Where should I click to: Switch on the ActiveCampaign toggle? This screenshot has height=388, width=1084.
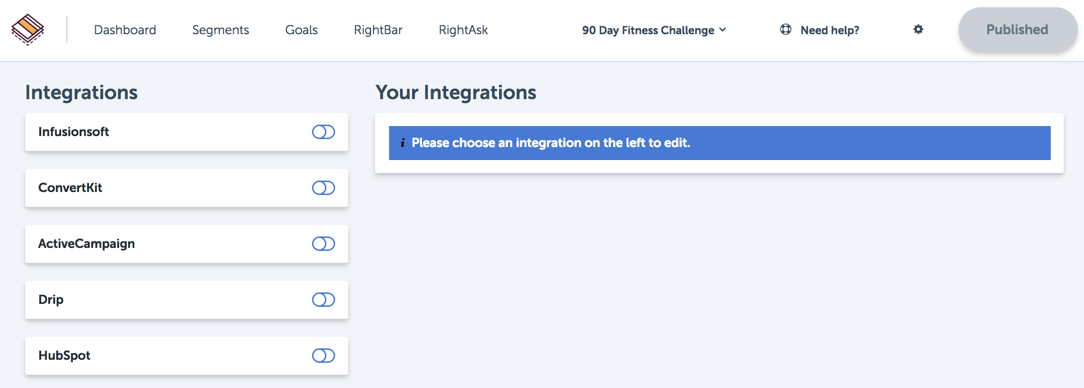point(324,243)
